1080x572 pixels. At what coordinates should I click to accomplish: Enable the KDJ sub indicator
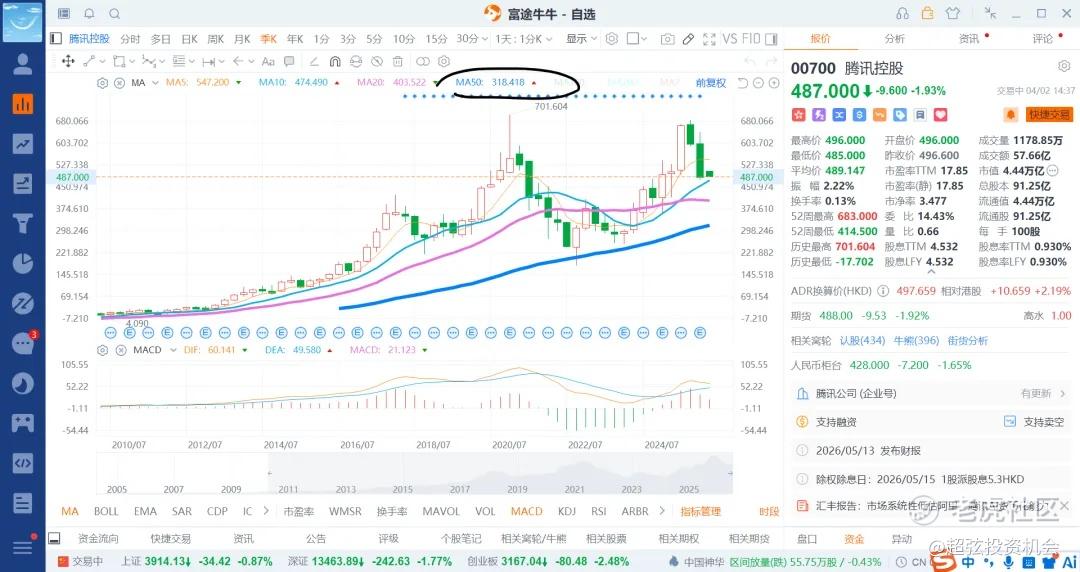click(567, 511)
